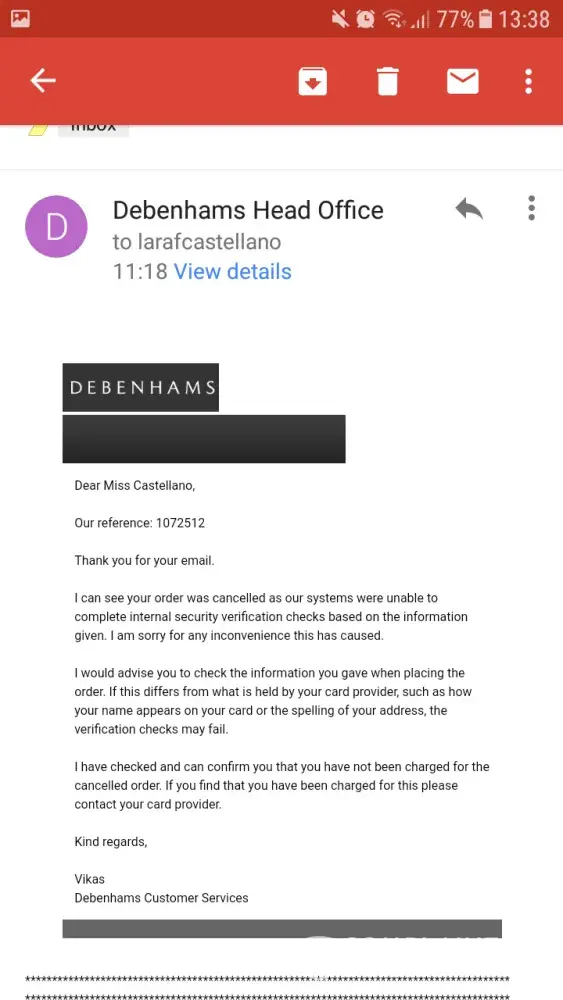Mark email as unread with the envelope icon
The image size is (563, 1000).
(462, 81)
